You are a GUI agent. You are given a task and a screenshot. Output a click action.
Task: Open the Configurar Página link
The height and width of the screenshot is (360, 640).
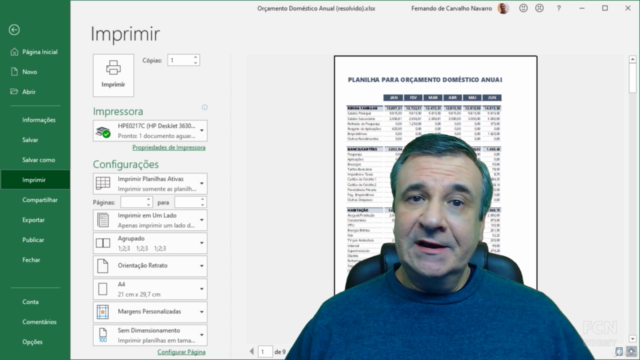[181, 352]
